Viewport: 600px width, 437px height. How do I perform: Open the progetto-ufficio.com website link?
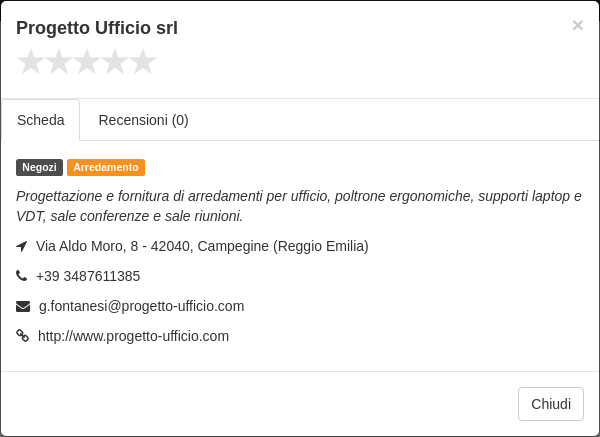point(133,336)
